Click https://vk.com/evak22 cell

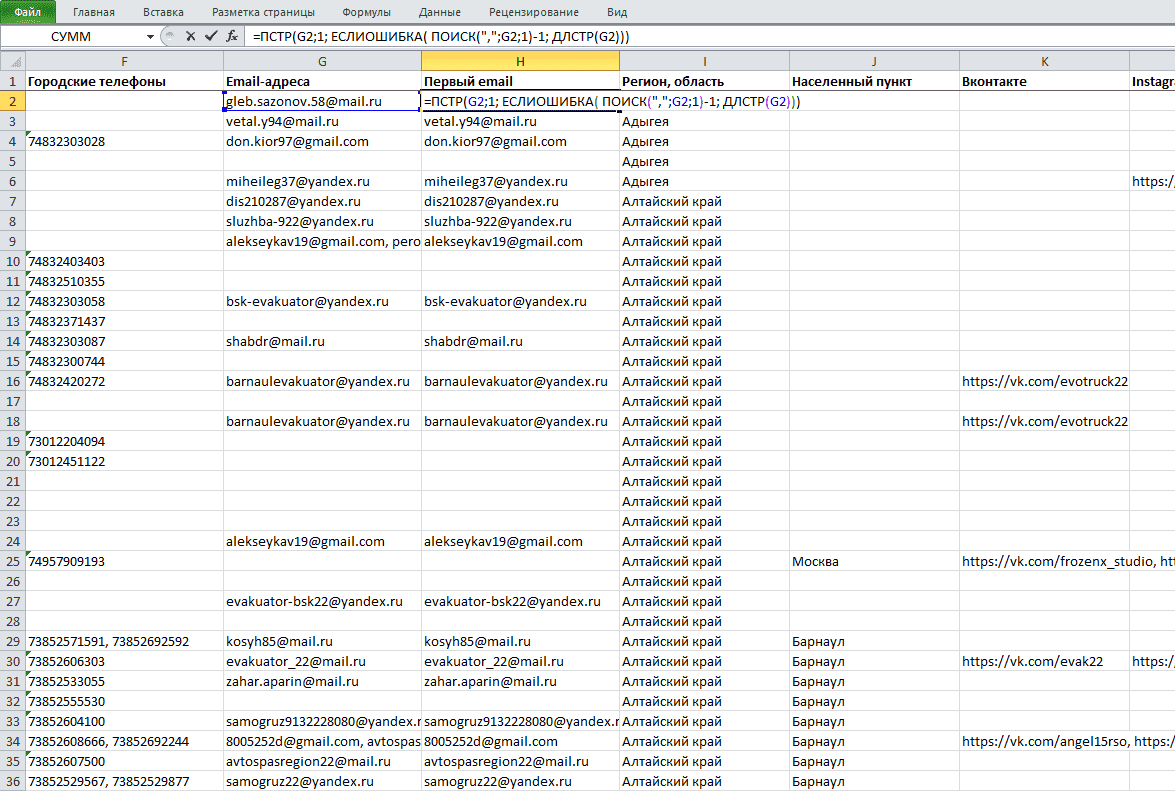click(x=1044, y=661)
